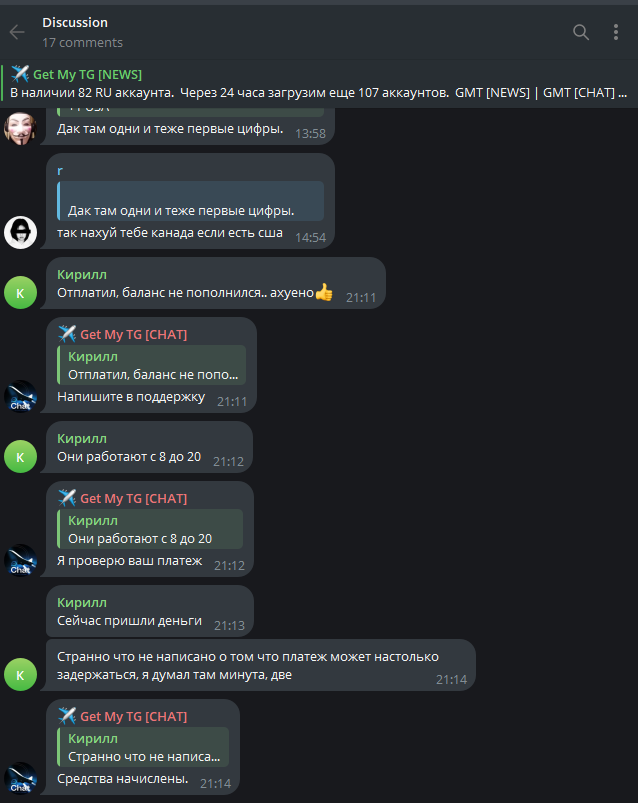The width and height of the screenshot is (638, 803).
Task: Select the Discussion title header
Action: pyautogui.click(x=75, y=23)
